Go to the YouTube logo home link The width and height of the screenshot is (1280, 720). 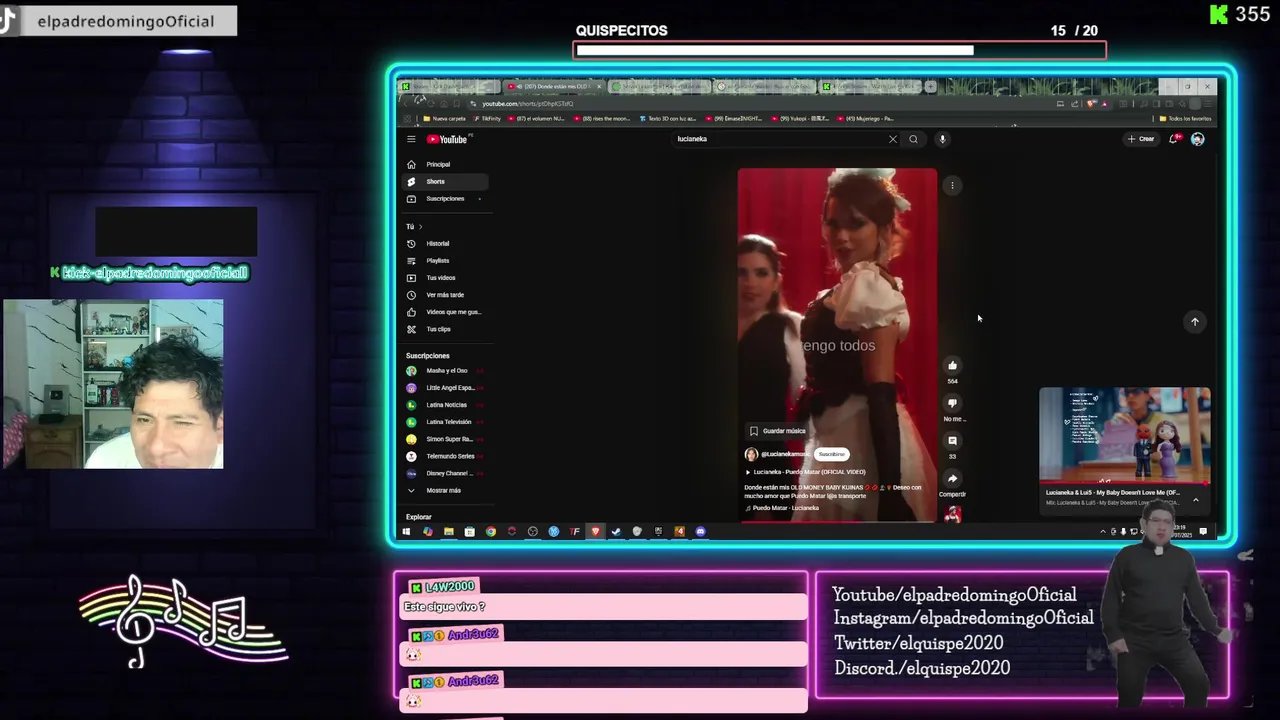(447, 139)
